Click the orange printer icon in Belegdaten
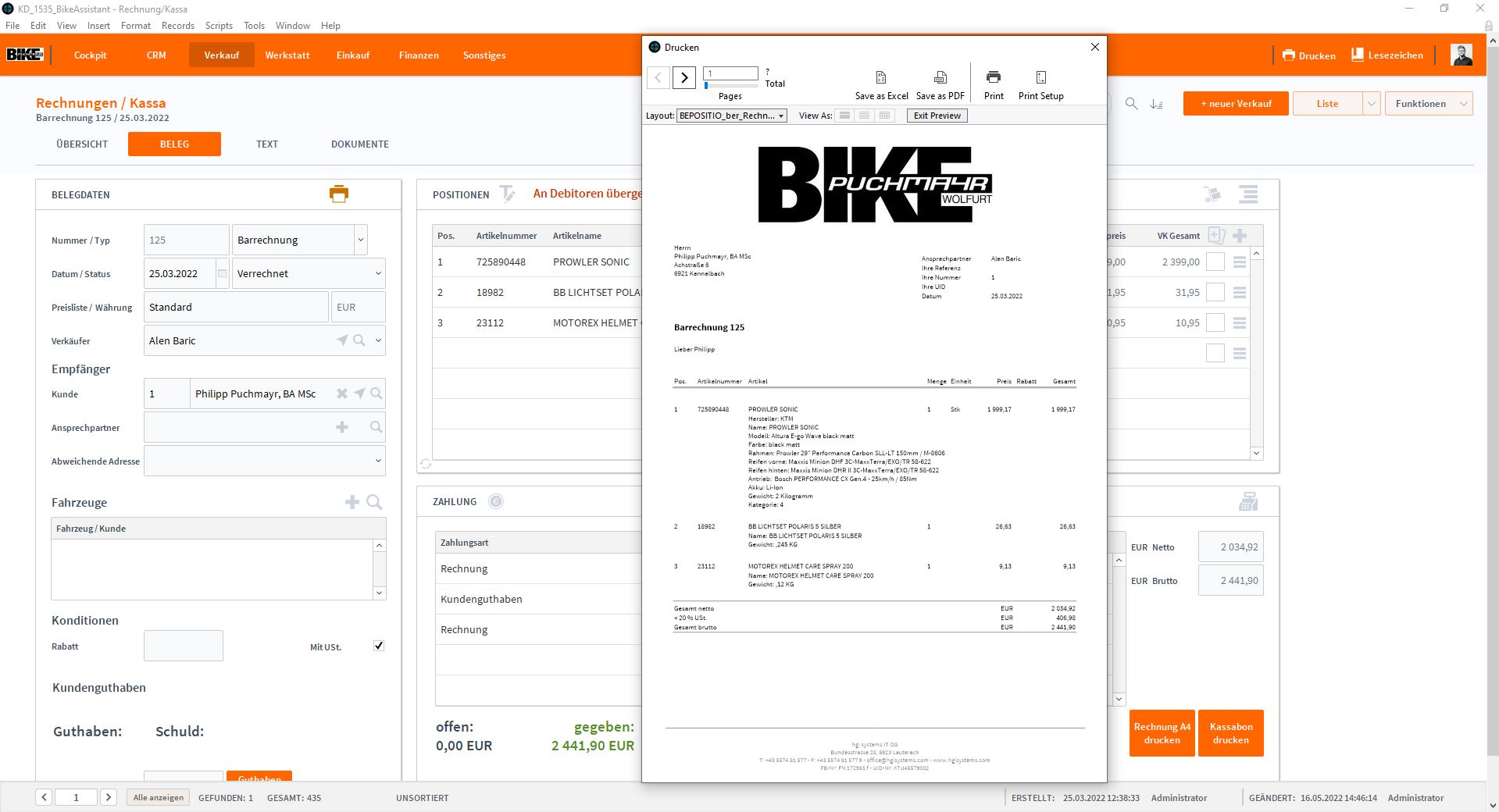Image resolution: width=1499 pixels, height=812 pixels. (339, 194)
